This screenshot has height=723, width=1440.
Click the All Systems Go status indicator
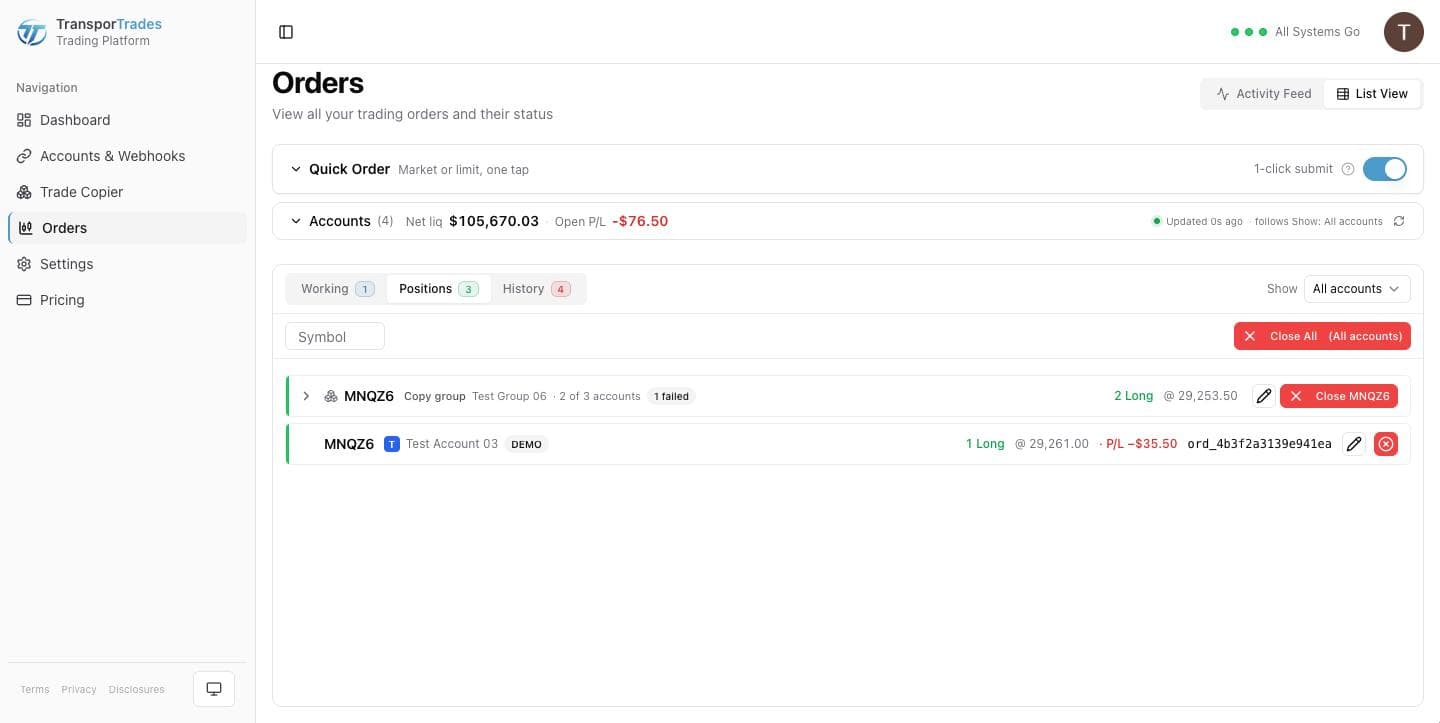pos(1295,32)
